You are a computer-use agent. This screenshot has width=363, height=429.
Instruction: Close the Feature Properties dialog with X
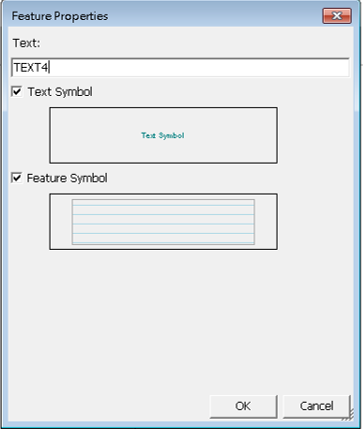337,16
